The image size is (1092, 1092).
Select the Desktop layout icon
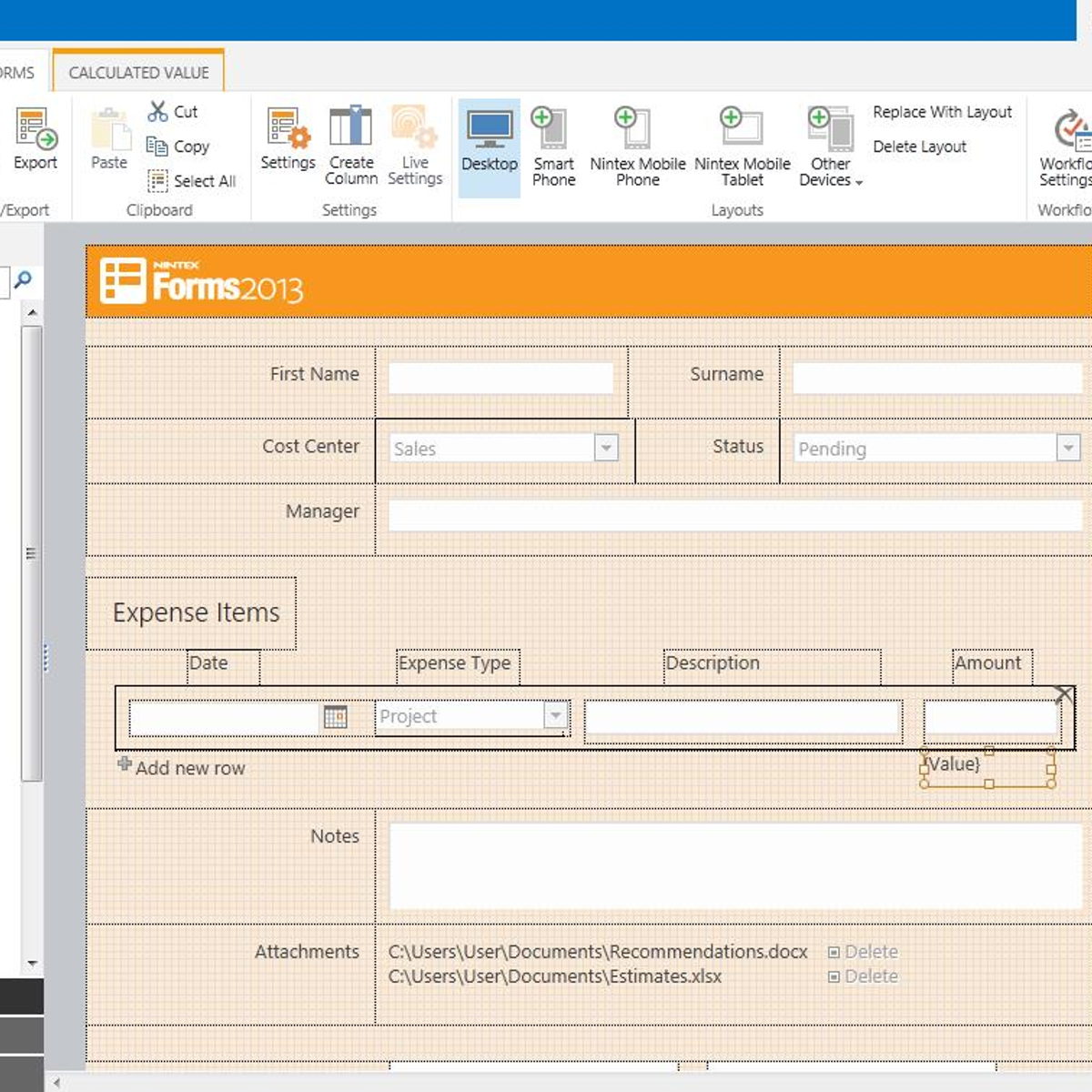point(489,141)
